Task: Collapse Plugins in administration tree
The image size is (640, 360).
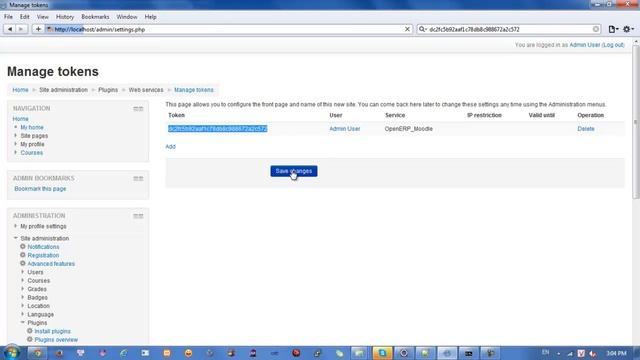Action: pyautogui.click(x=23, y=323)
